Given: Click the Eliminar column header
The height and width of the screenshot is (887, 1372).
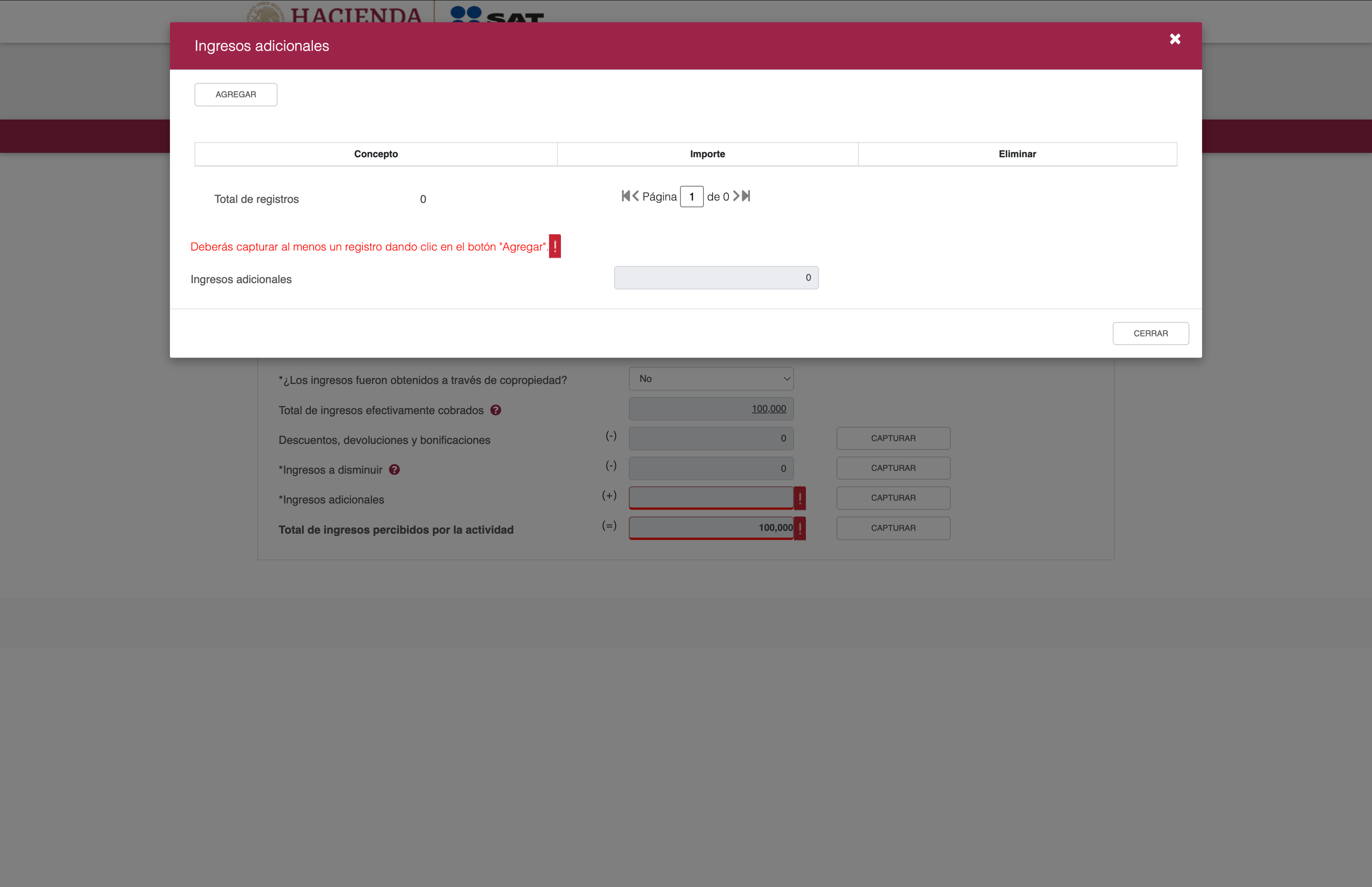Looking at the screenshot, I should [x=1017, y=154].
